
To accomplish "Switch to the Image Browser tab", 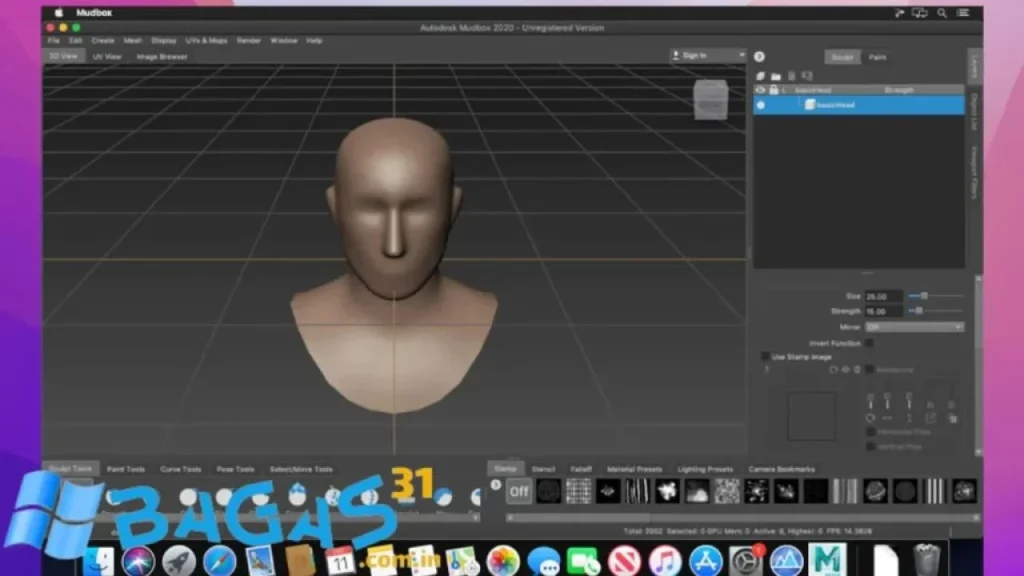I will [162, 57].
